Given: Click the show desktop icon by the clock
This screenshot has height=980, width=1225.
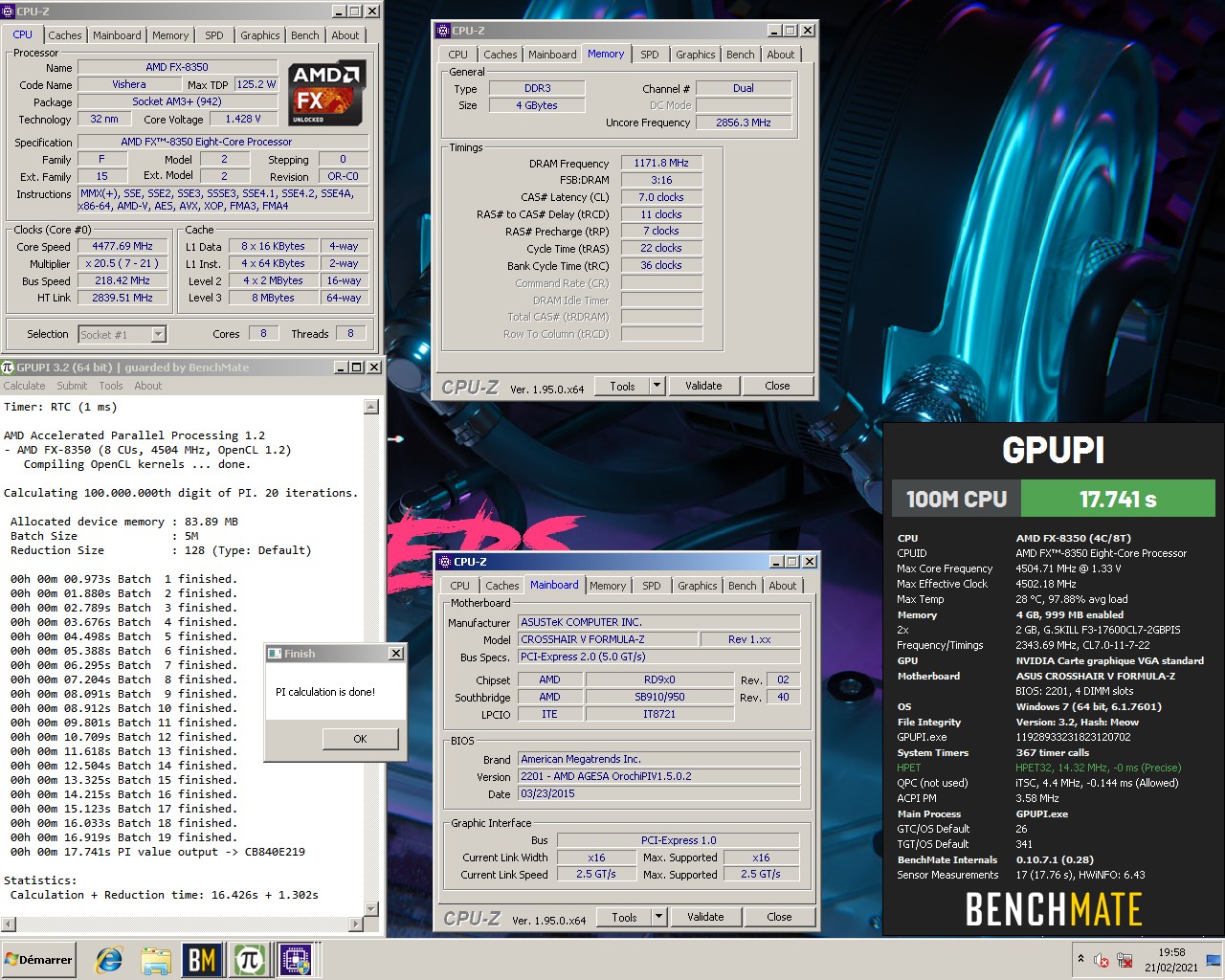Looking at the screenshot, I should (1213, 959).
